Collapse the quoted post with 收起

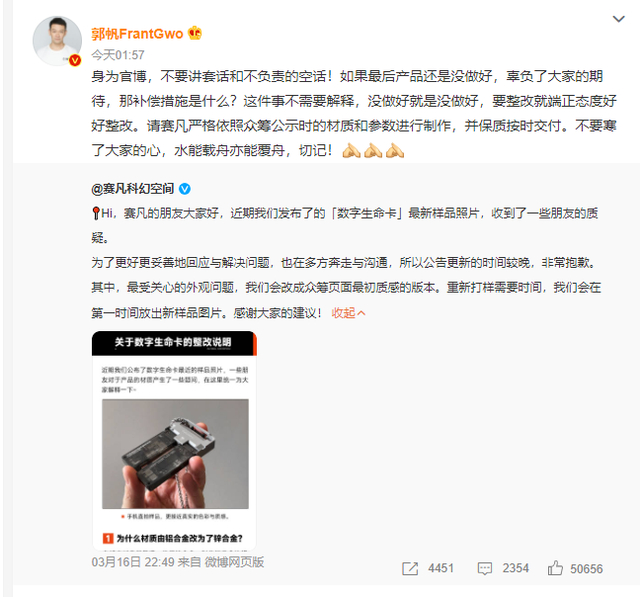click(348, 313)
